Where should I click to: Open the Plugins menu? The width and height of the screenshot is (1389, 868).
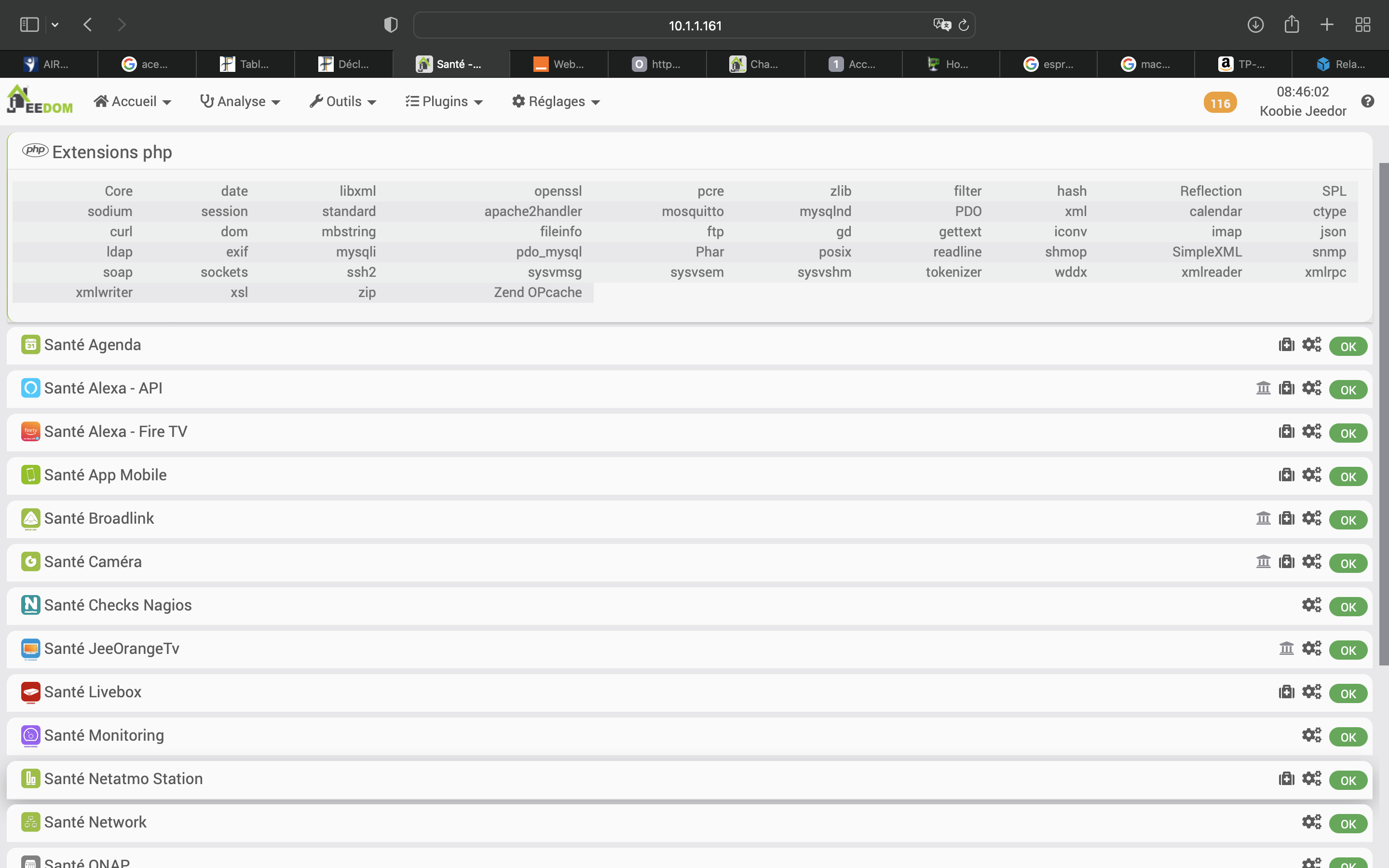coord(444,102)
